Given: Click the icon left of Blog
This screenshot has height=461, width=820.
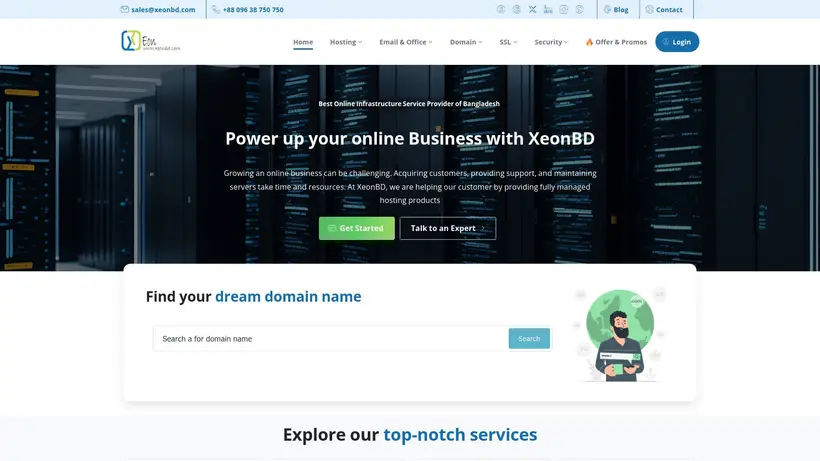Looking at the screenshot, I should point(607,9).
